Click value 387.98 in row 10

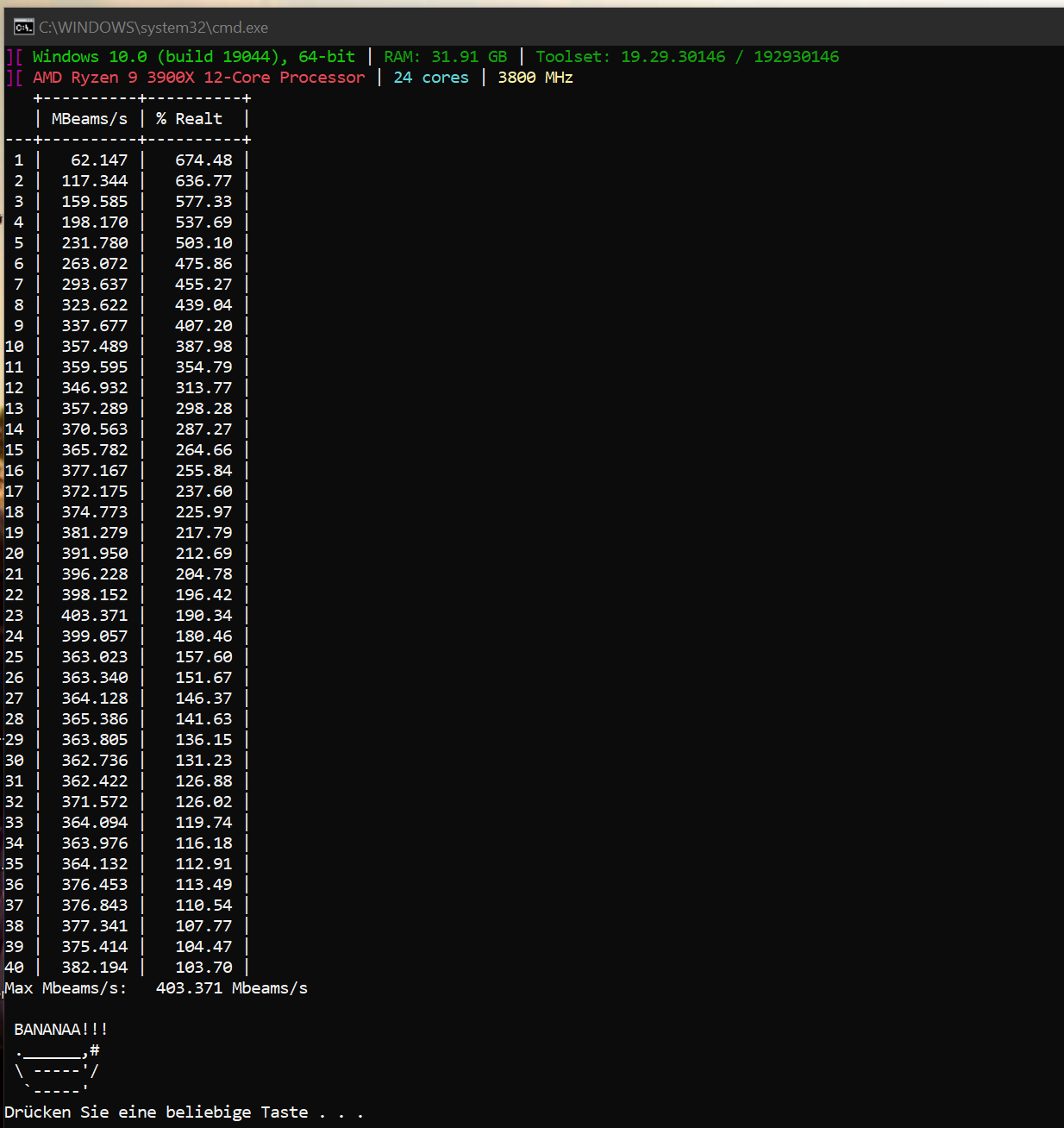pos(203,347)
